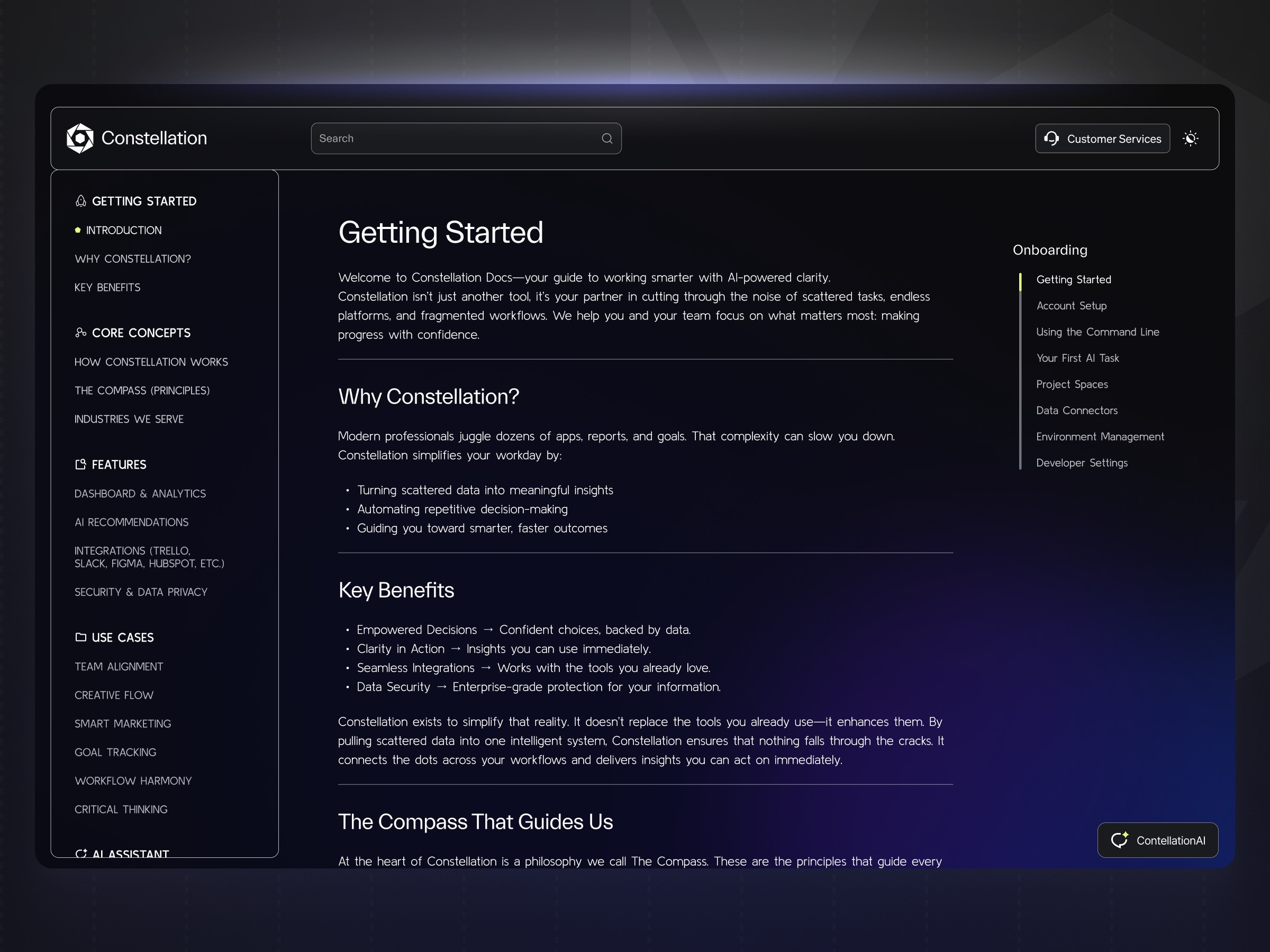Select Smart Marketing in the sidebar
The image size is (1270, 952).
click(123, 724)
